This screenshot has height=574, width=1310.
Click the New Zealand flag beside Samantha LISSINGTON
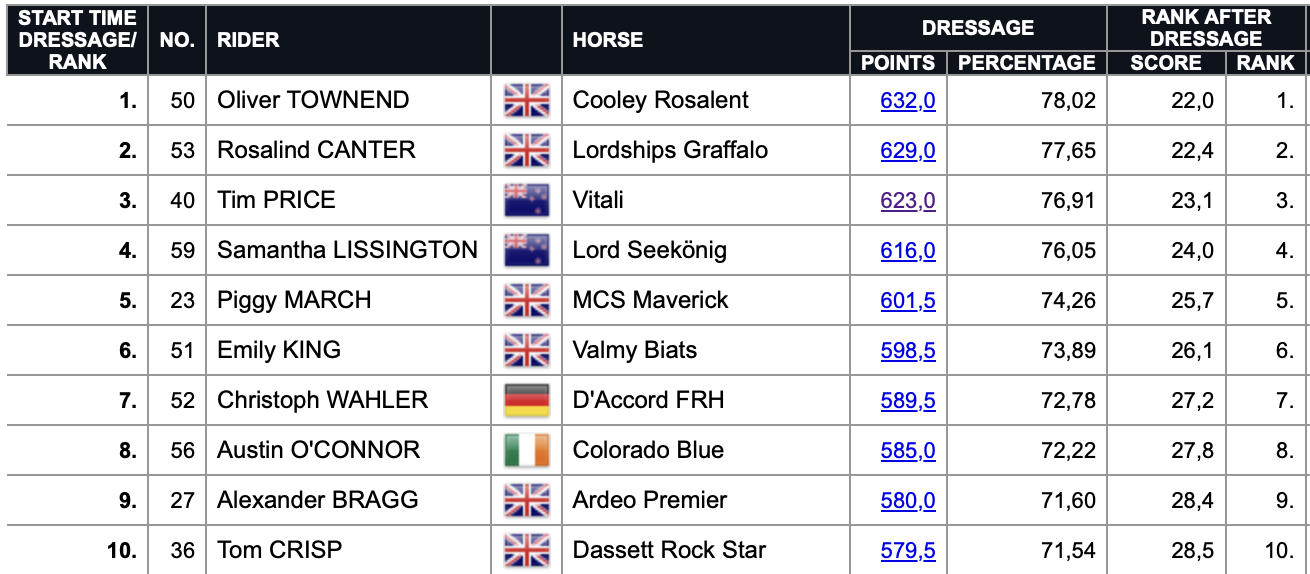[527, 250]
